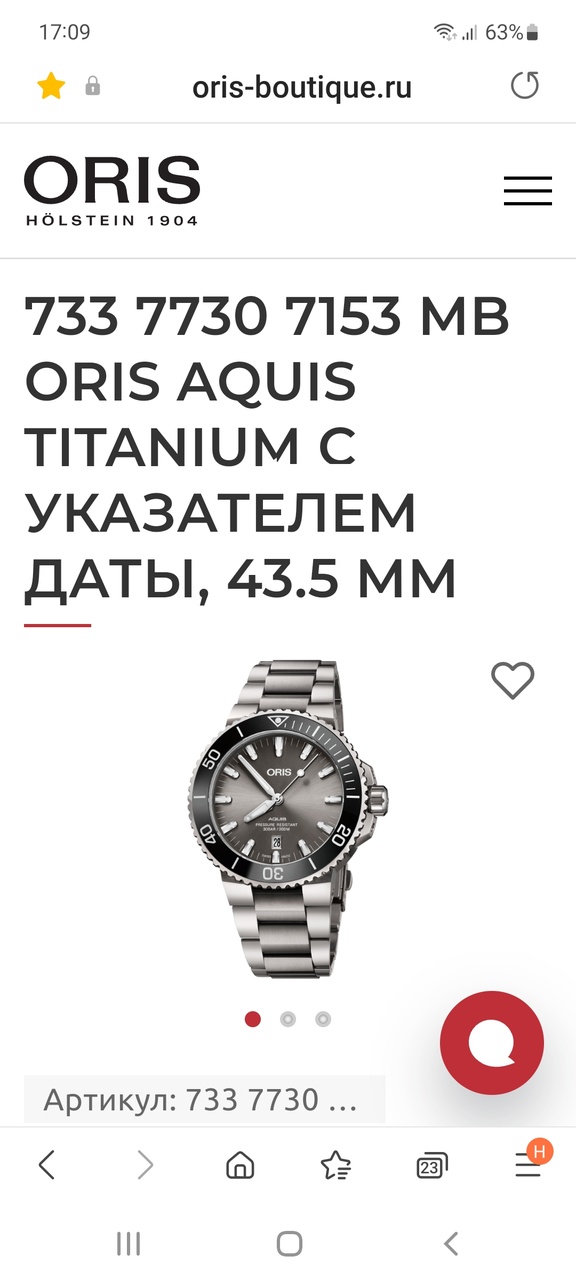The height and width of the screenshot is (1280, 576).
Task: Open the browser home page icon
Action: 240,1165
